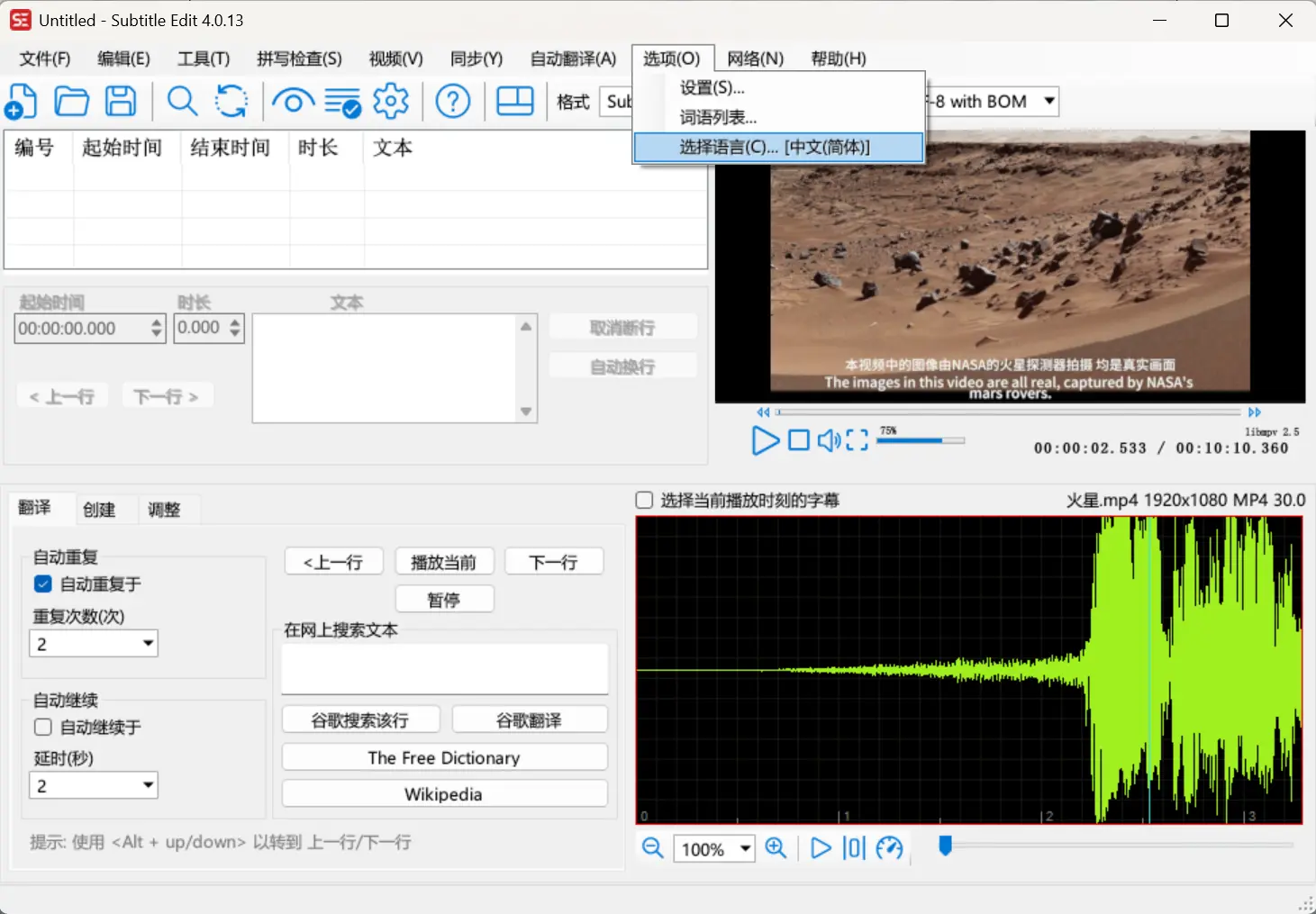Image resolution: width=1316 pixels, height=914 pixels.
Task: Play the video in the player
Action: [x=765, y=440]
